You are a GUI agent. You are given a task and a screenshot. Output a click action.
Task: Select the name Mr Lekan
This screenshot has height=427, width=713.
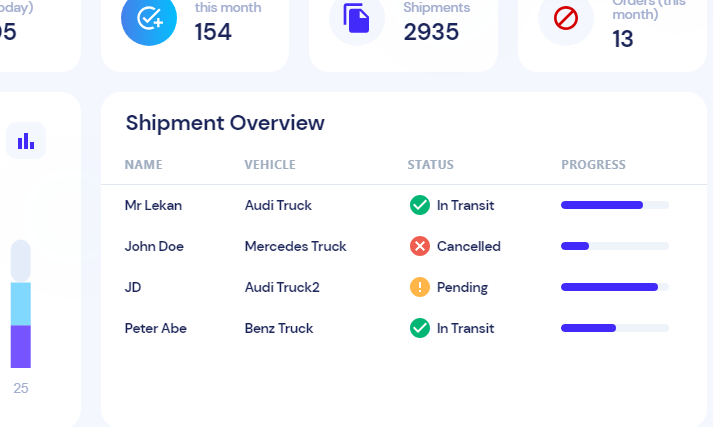(153, 206)
